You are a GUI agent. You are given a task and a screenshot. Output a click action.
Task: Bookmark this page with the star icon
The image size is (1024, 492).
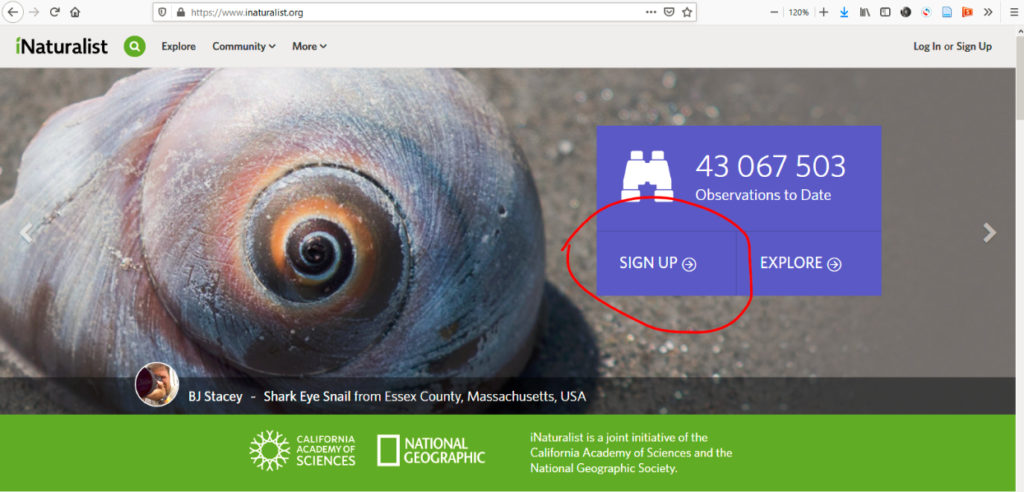tap(687, 12)
